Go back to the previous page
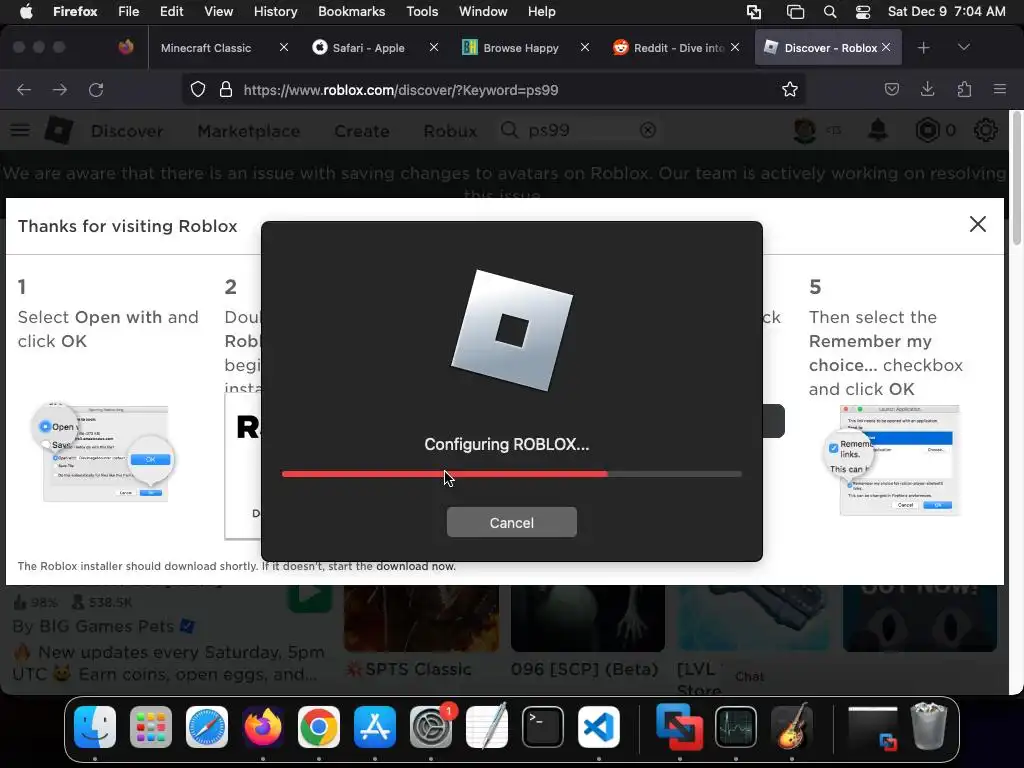This screenshot has width=1024, height=768. [24, 89]
